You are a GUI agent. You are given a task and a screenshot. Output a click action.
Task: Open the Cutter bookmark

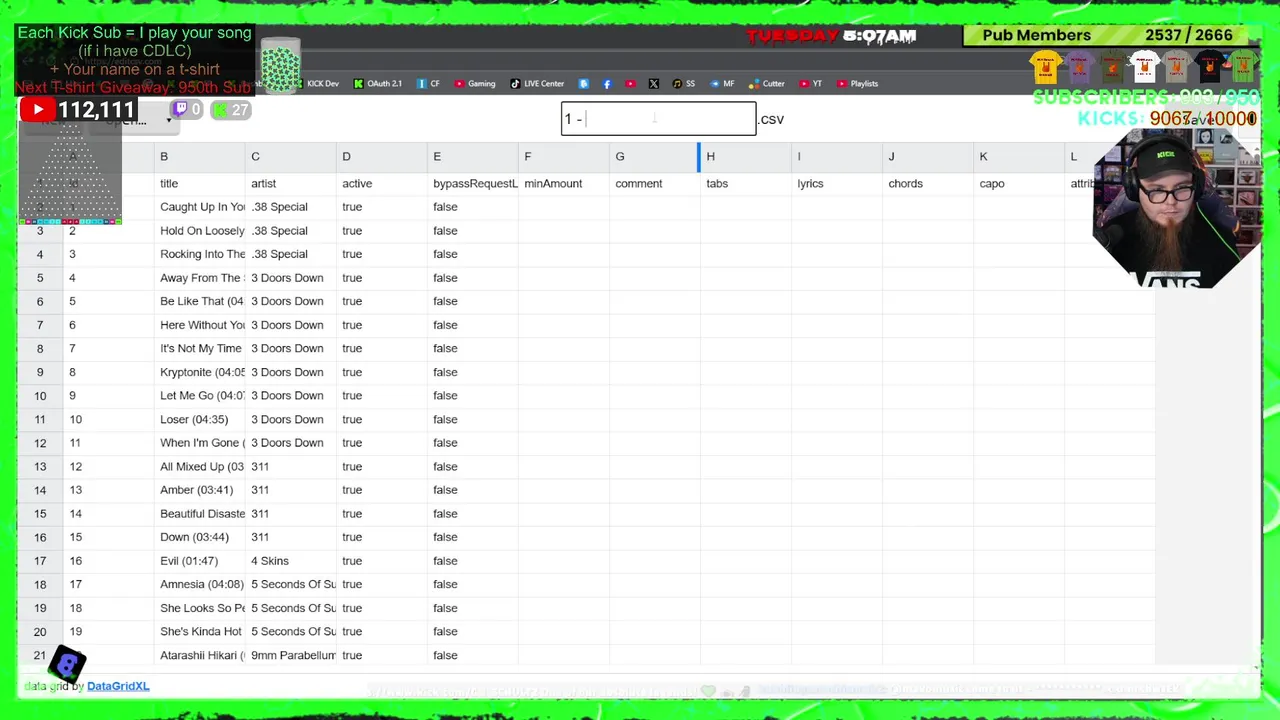click(x=767, y=84)
